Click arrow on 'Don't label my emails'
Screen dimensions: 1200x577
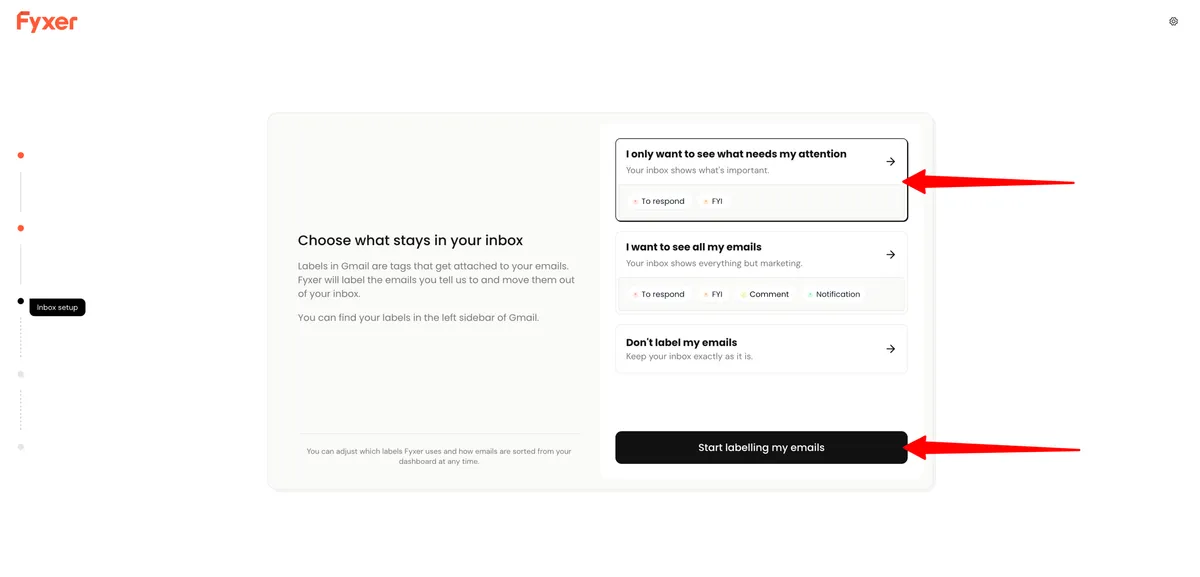[x=890, y=349]
